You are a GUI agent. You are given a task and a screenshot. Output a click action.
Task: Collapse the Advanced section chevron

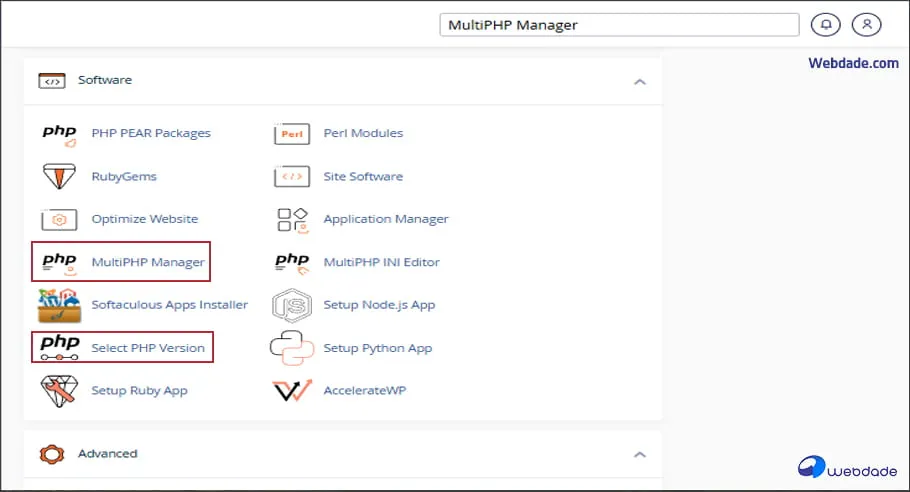point(640,454)
